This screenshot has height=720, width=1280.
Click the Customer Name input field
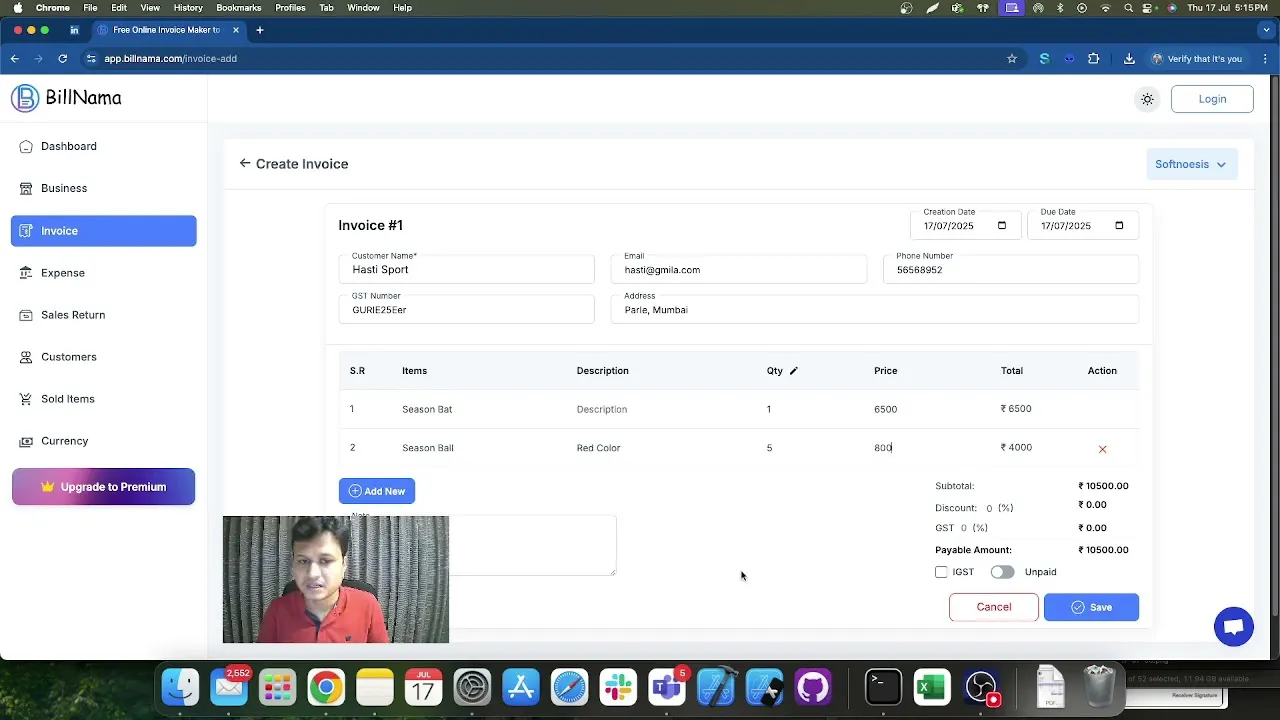click(x=466, y=270)
